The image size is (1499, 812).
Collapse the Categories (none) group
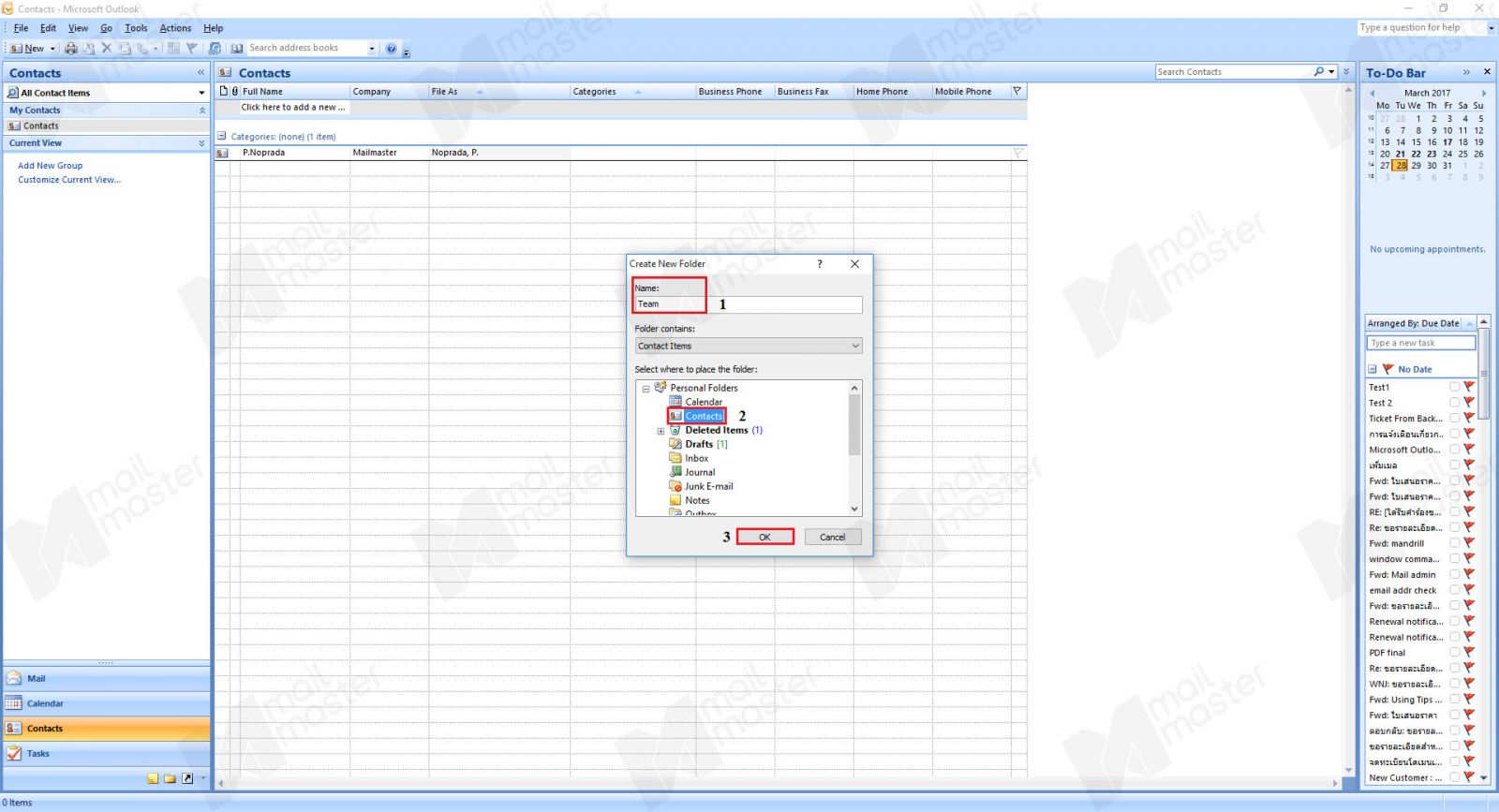click(222, 136)
